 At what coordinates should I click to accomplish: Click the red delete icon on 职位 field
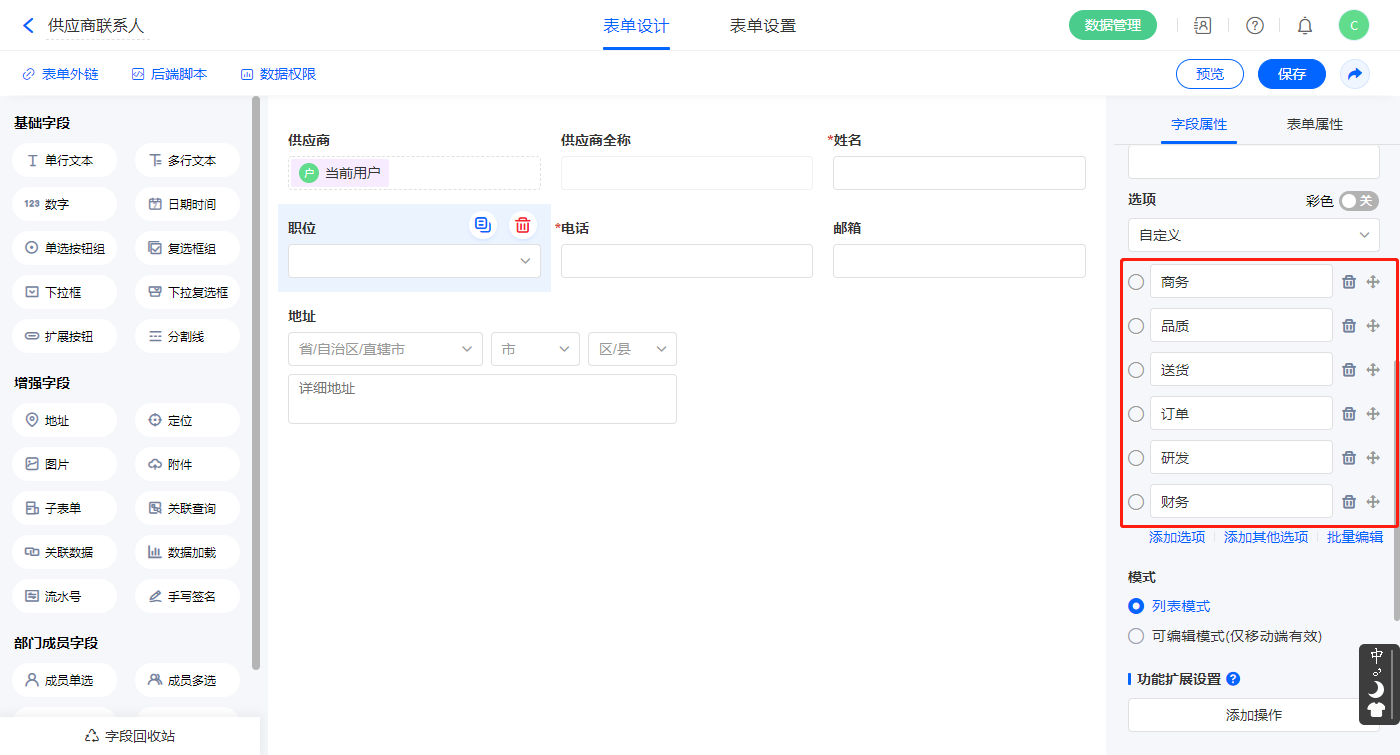click(x=522, y=225)
